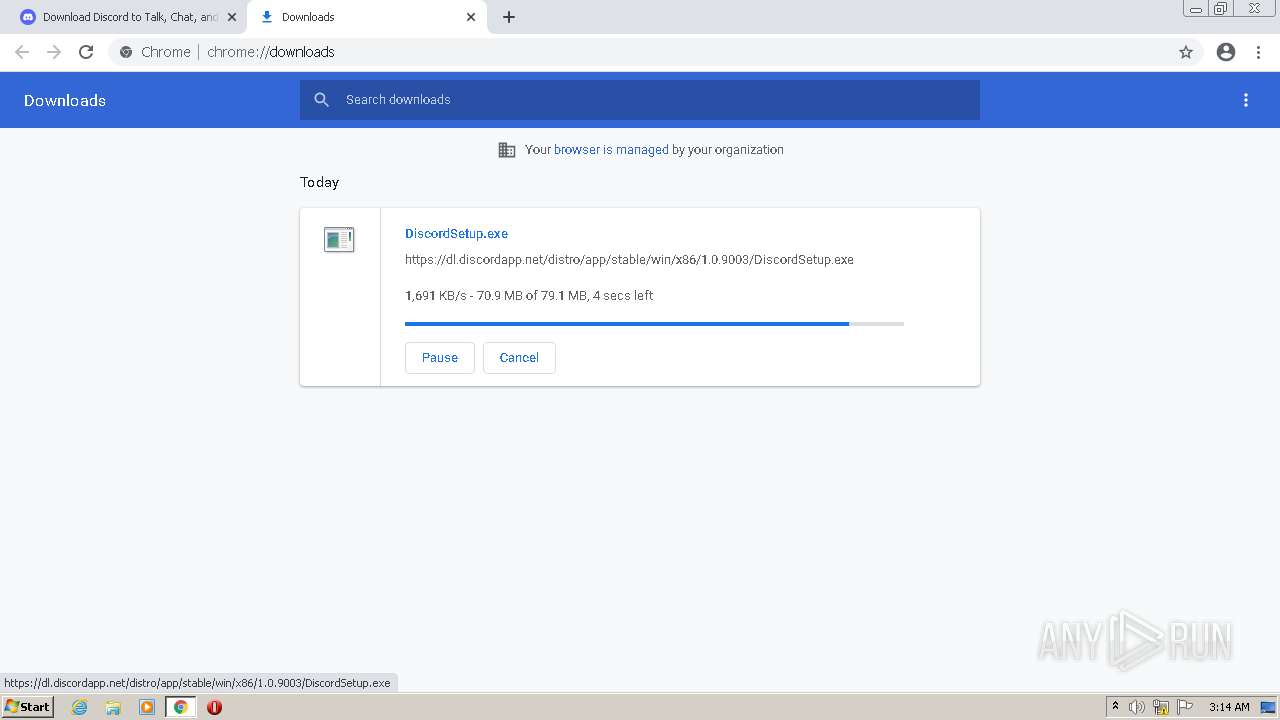Click the download progress bar

pos(654,324)
